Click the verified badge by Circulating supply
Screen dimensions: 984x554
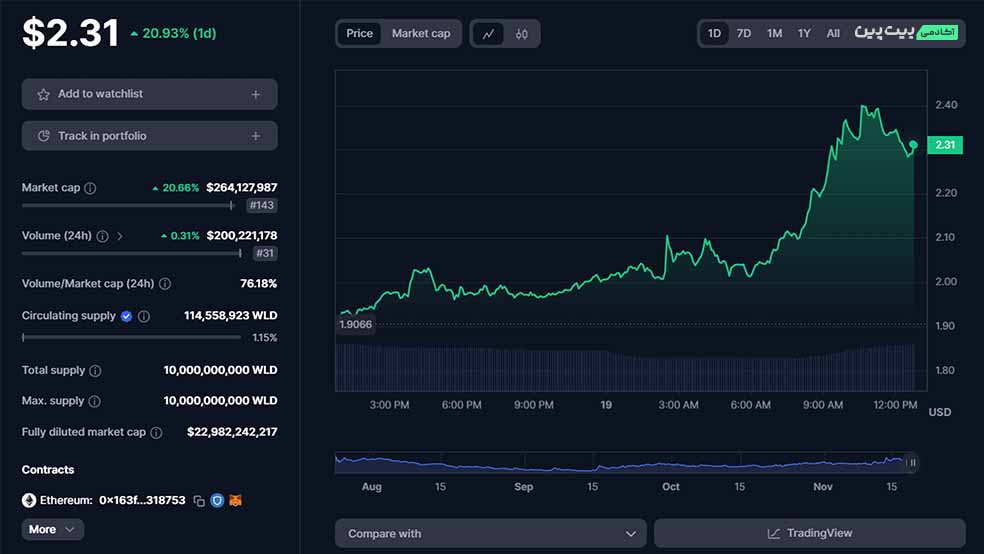click(x=127, y=316)
